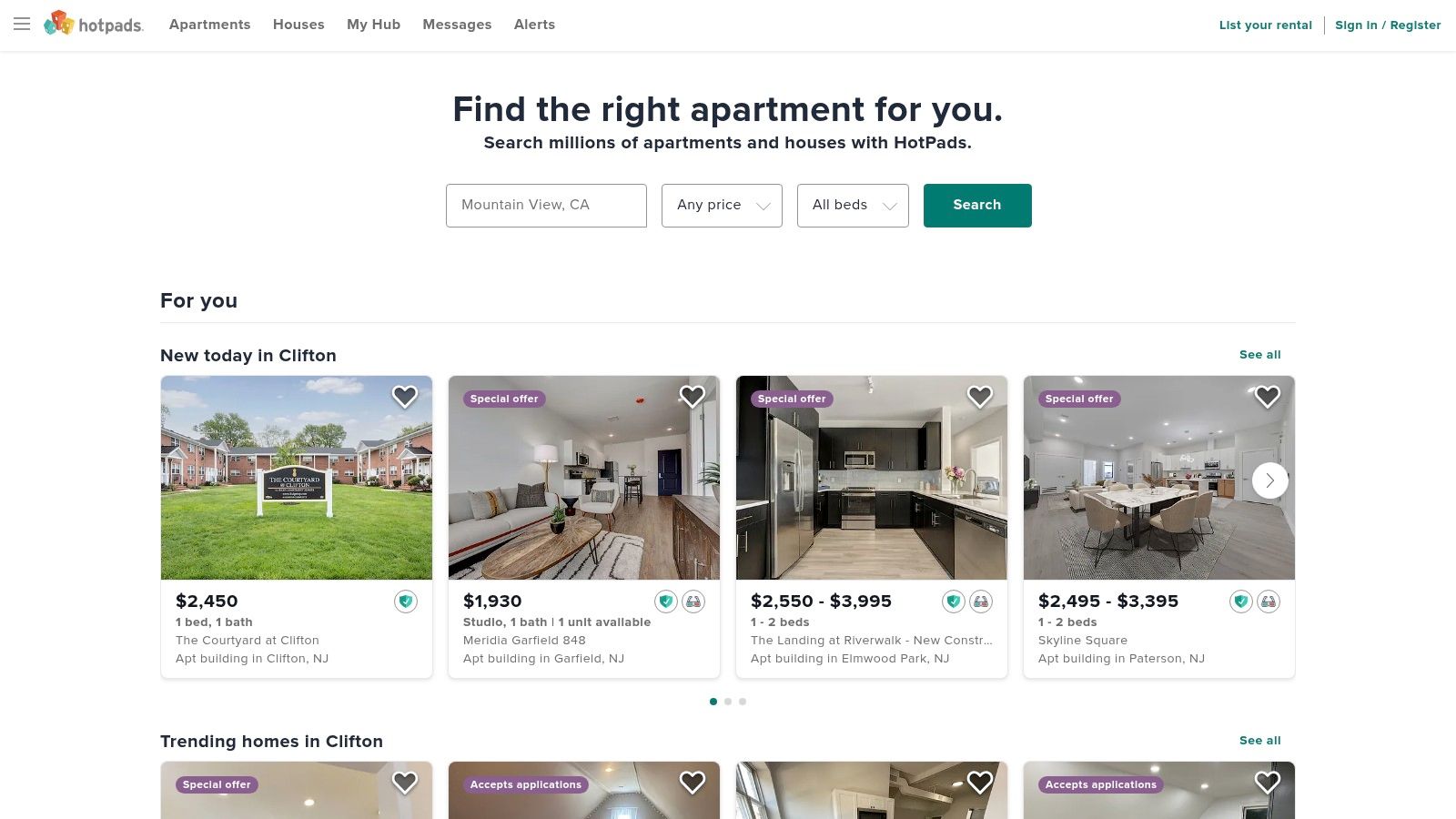This screenshot has height=819, width=1456.
Task: Open the Apartments nav item
Action: point(209,25)
